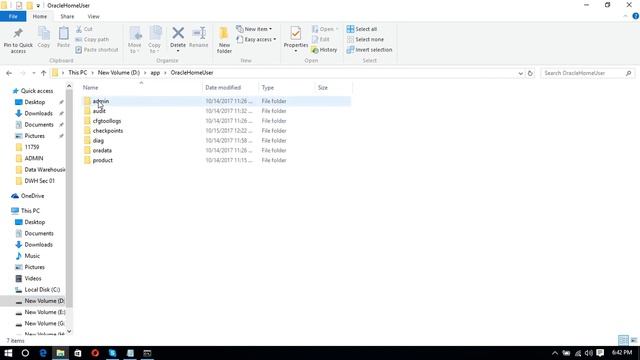Sort by the Name column header
Image resolution: width=640 pixels, height=360 pixels.
pos(91,88)
